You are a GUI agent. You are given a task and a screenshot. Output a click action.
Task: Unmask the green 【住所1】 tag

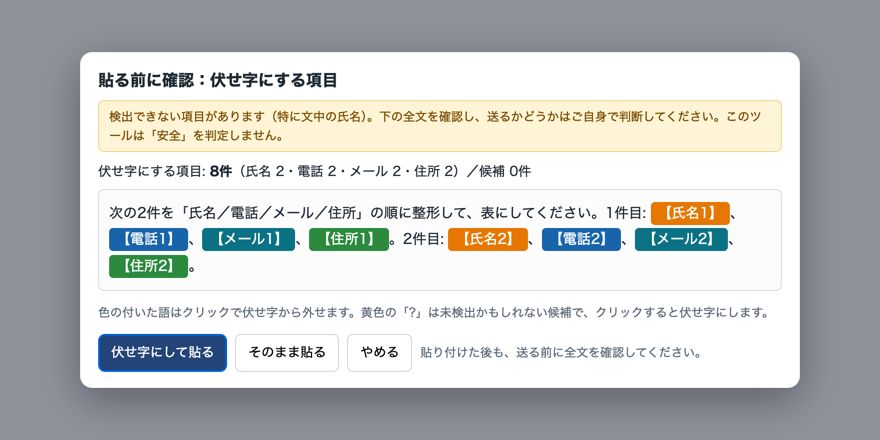pos(349,239)
